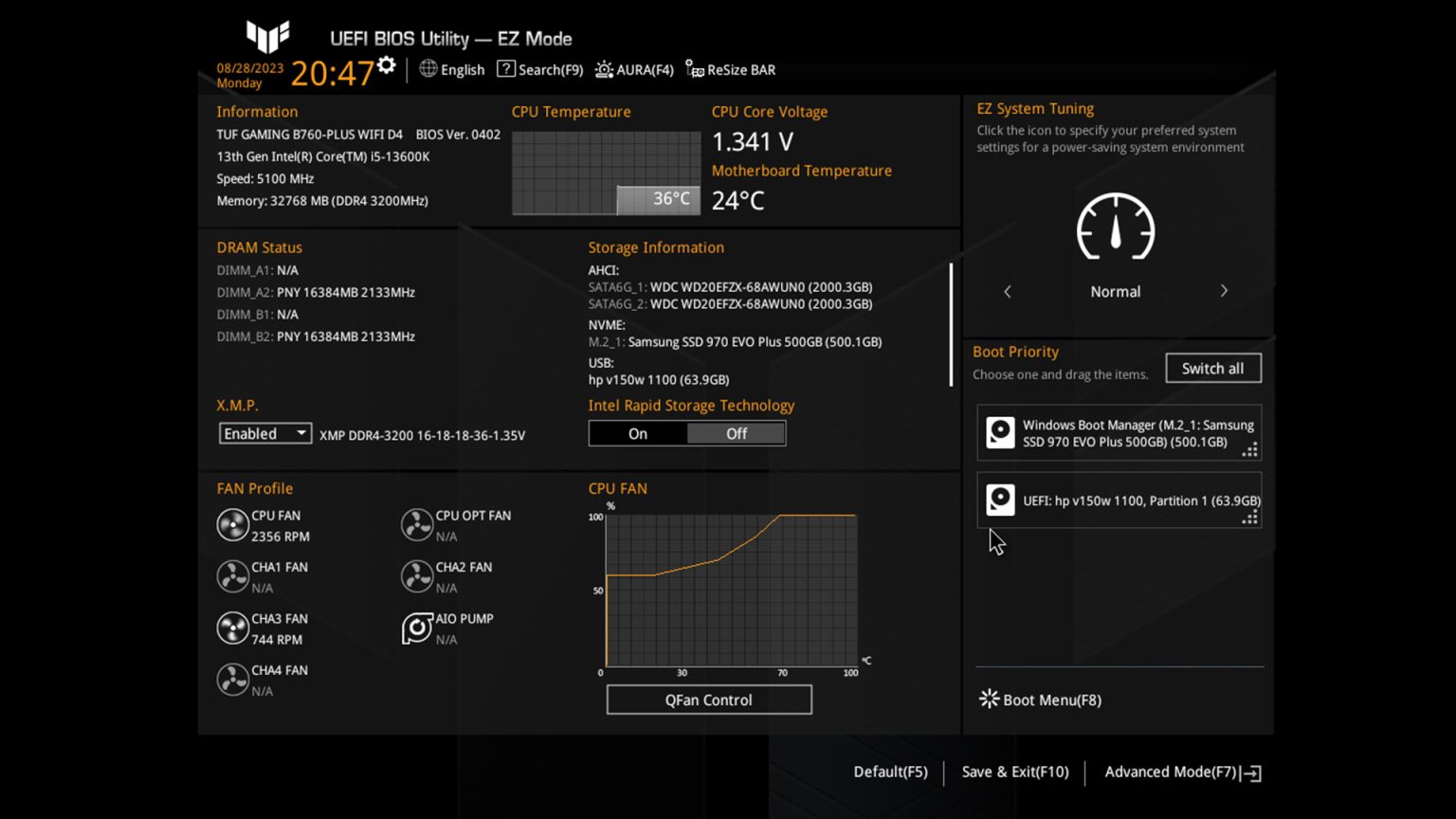Click the Normal tuning mode label
1456x819 pixels.
tap(1116, 291)
